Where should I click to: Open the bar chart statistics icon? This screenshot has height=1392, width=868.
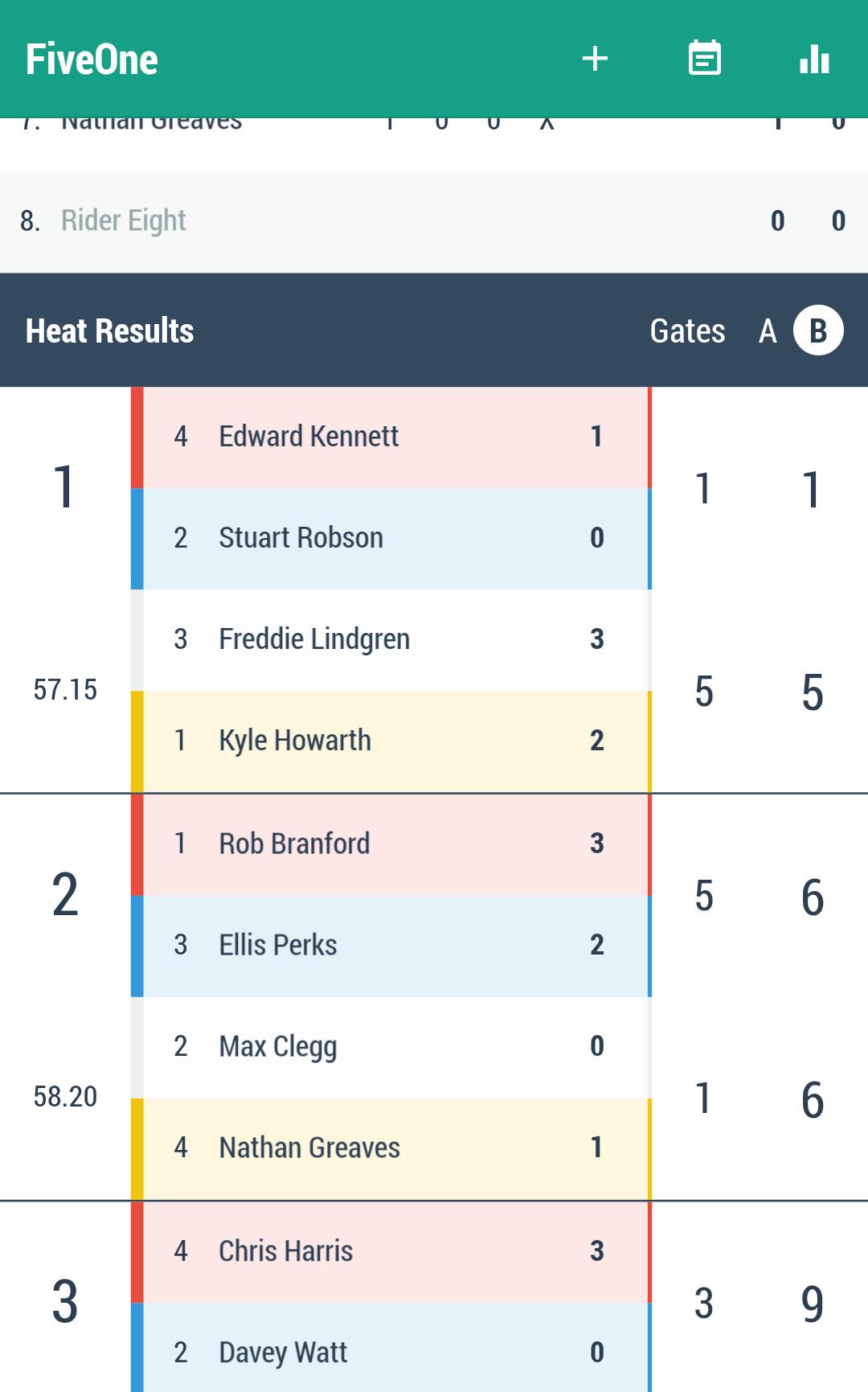[x=814, y=59]
